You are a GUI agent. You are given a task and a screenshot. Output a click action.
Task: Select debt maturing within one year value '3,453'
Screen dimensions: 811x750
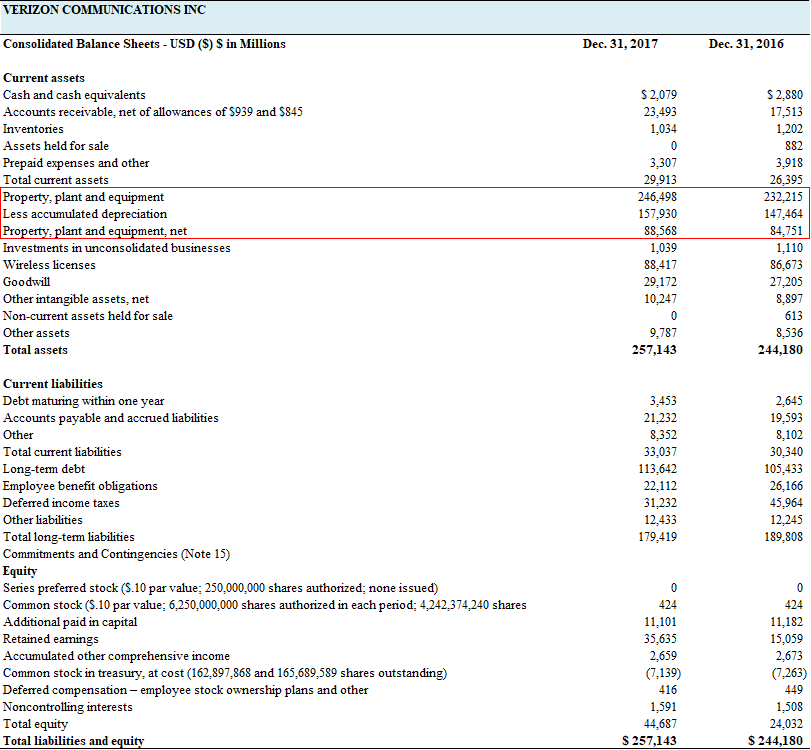(663, 401)
